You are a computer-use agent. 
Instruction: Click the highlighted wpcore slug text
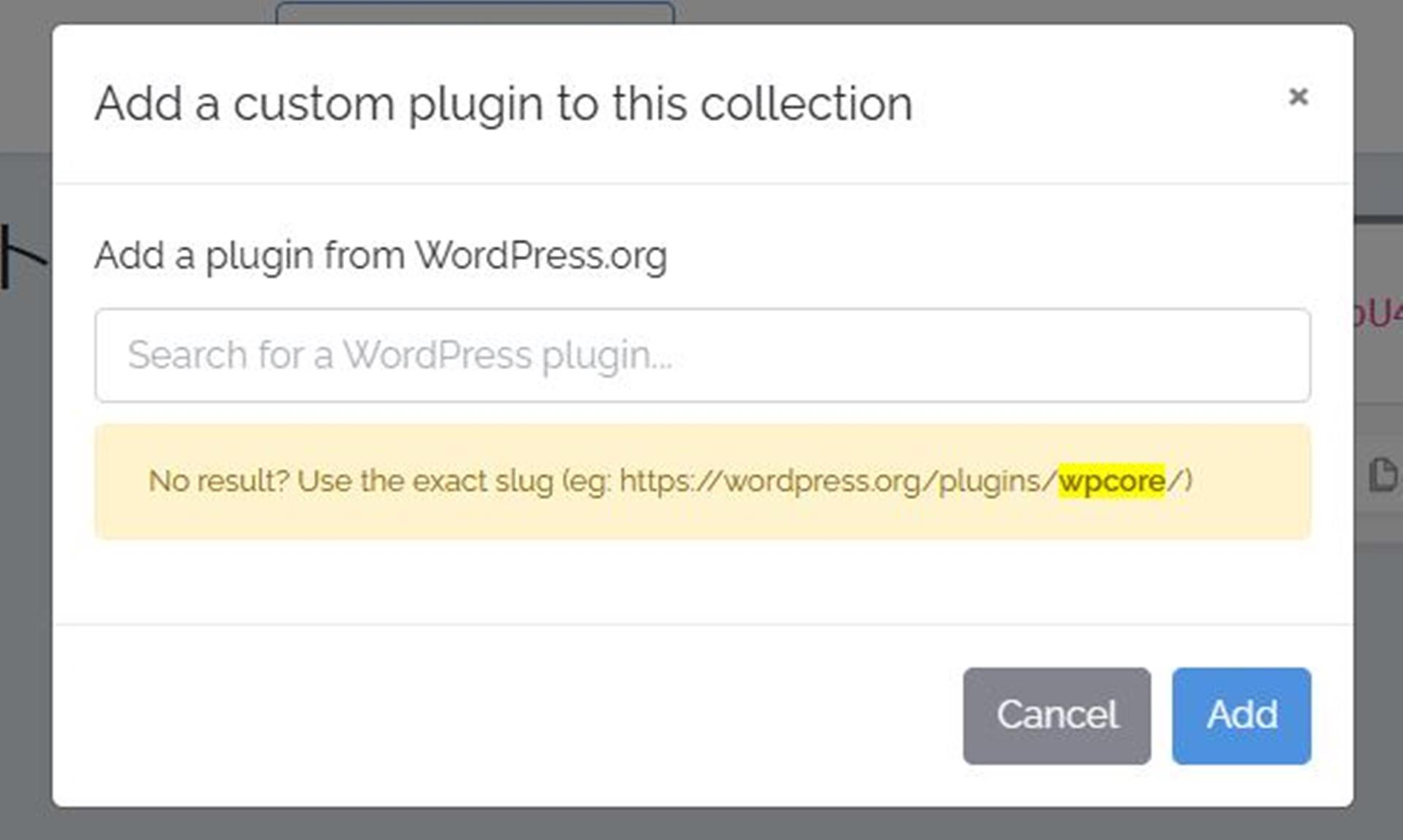(1111, 481)
